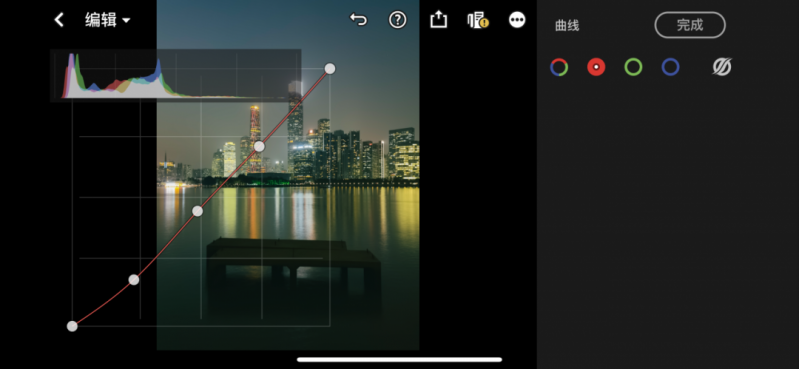799x369 pixels.
Task: Open the 编辑 dropdown menu
Action: [108, 20]
